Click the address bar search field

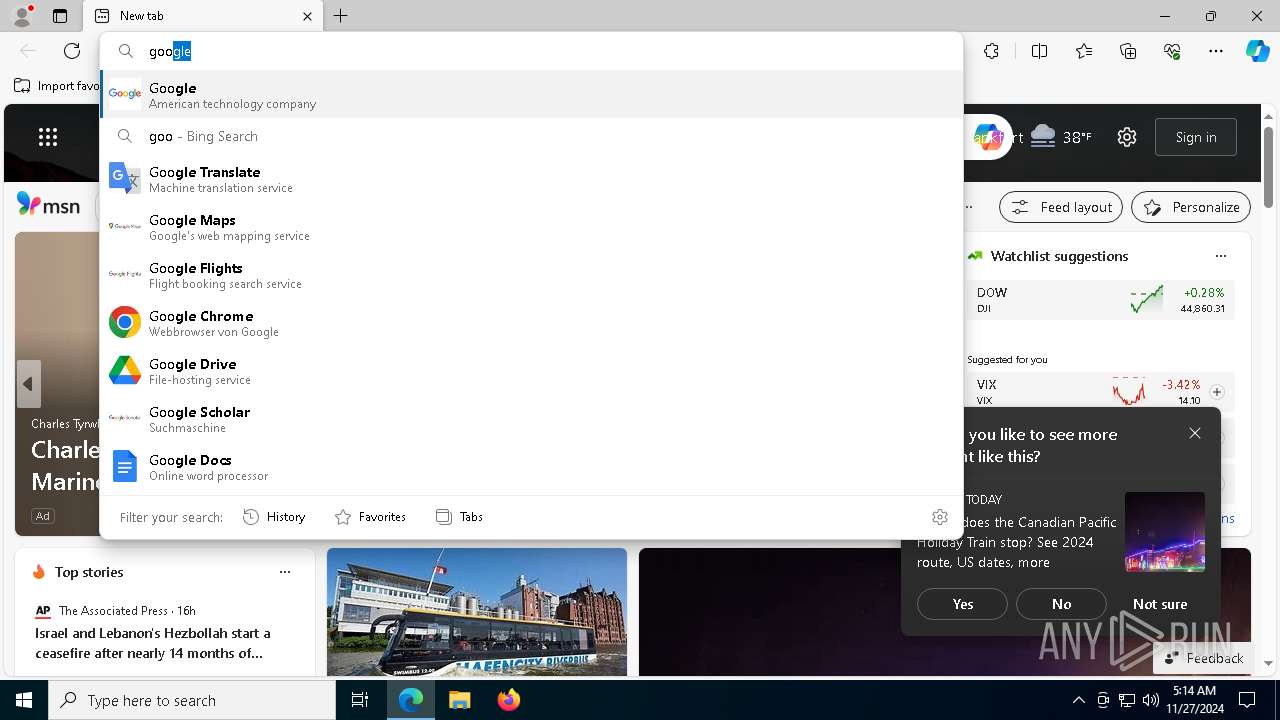click(x=531, y=51)
